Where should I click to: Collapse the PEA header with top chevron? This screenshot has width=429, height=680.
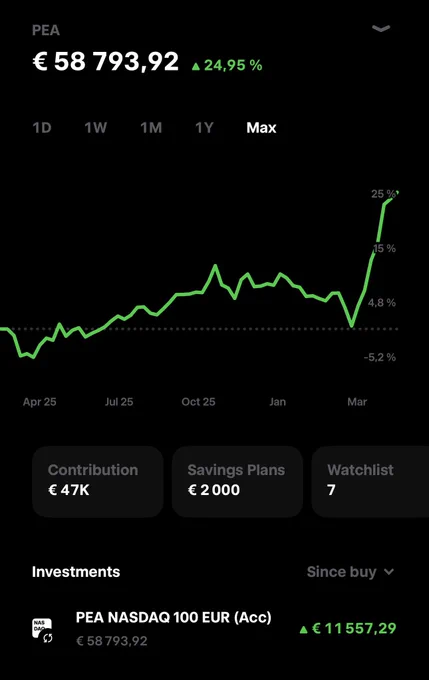tap(381, 29)
